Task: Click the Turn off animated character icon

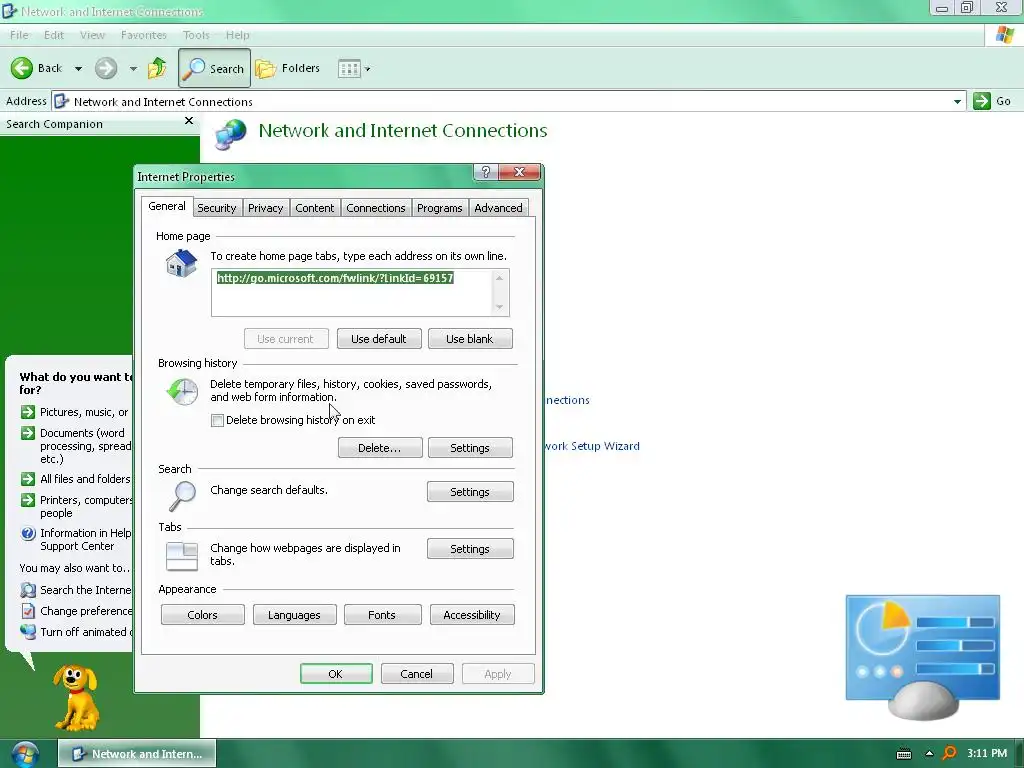Action: tap(27, 632)
